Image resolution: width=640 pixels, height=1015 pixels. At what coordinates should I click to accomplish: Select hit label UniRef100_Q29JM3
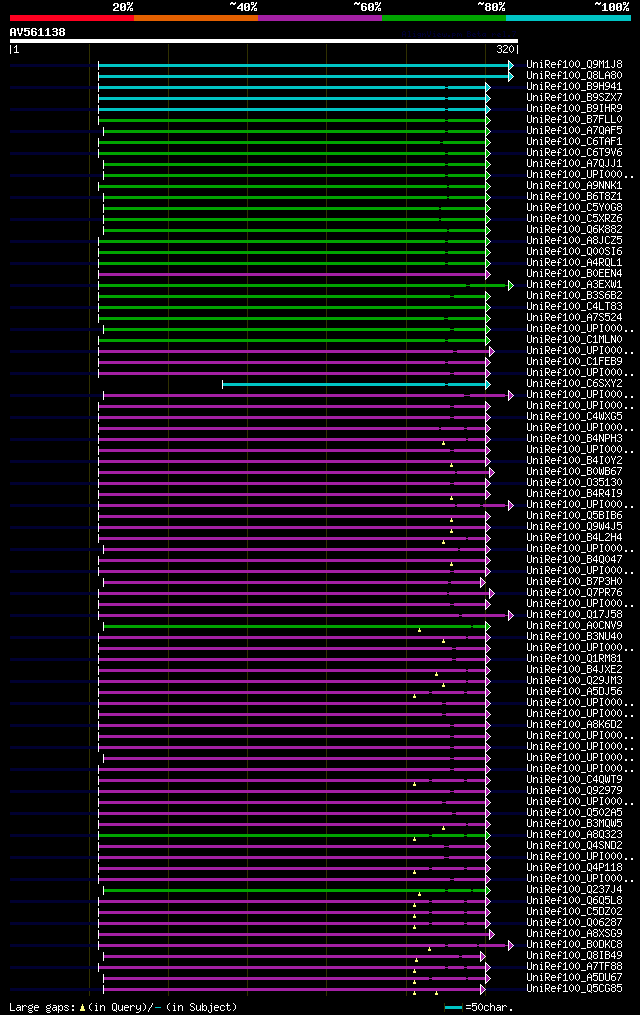[574, 681]
